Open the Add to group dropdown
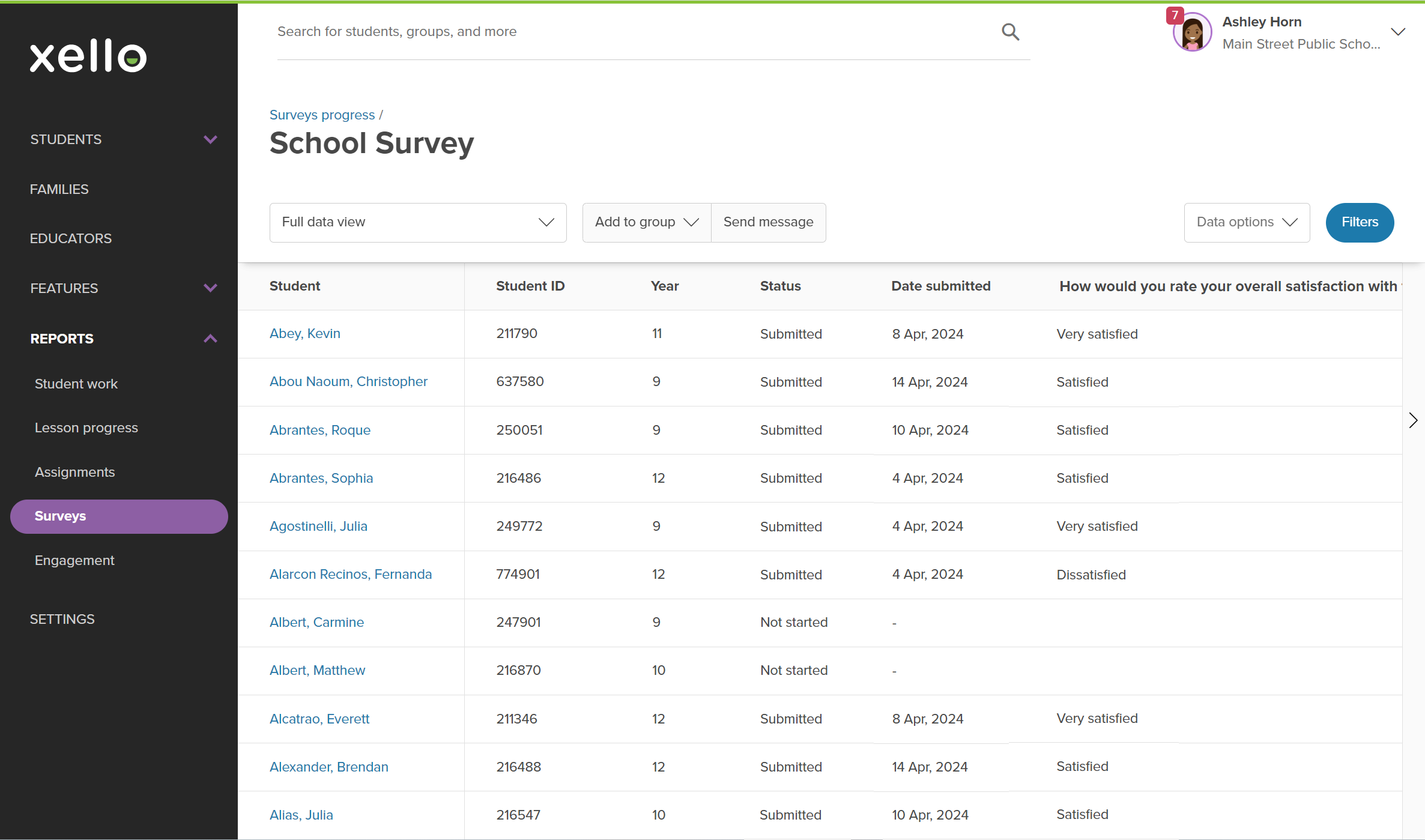1425x840 pixels. click(x=646, y=222)
